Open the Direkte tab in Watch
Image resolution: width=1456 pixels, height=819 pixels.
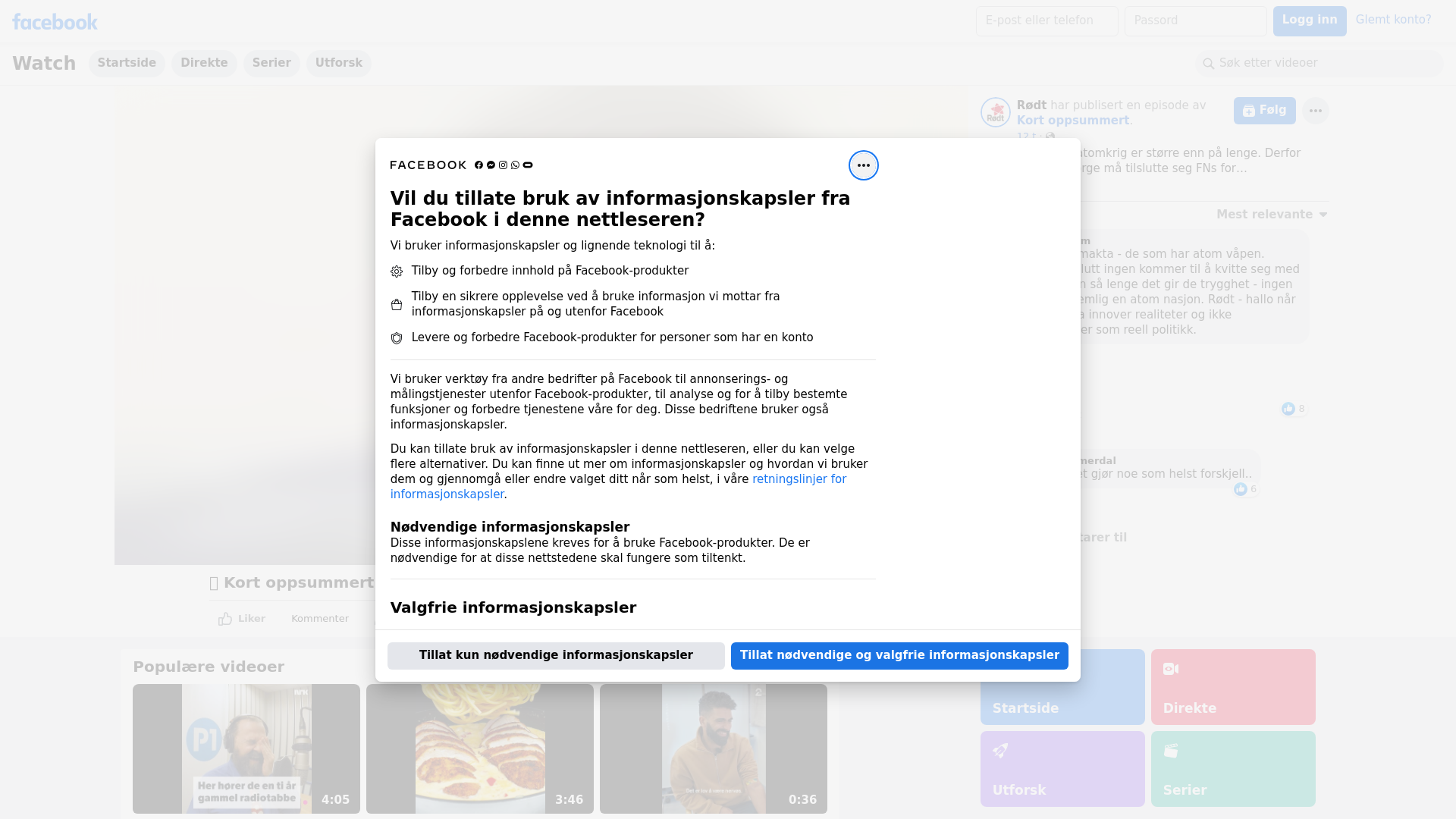point(204,64)
